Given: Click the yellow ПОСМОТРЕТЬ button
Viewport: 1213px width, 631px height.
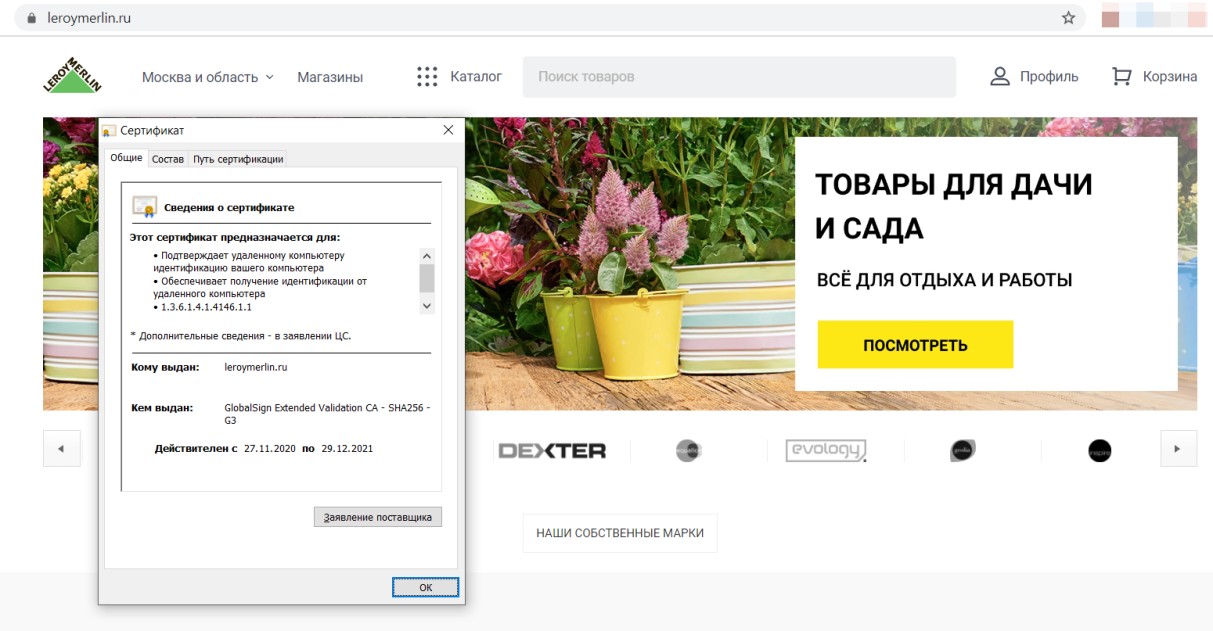Looking at the screenshot, I should tap(915, 345).
